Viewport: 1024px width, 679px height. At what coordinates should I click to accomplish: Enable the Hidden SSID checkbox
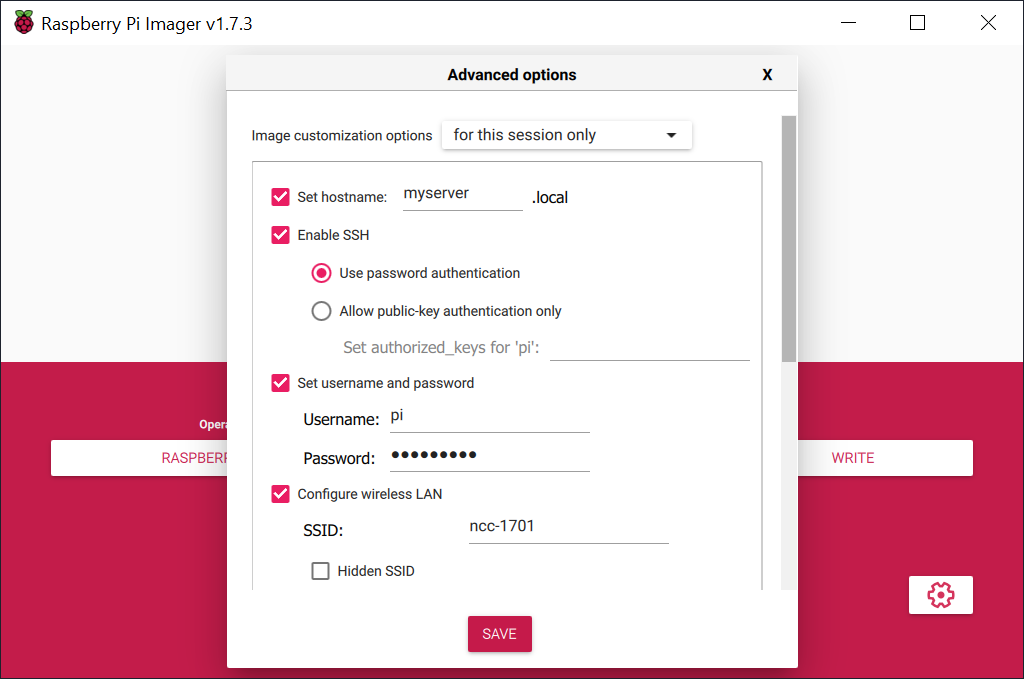320,570
